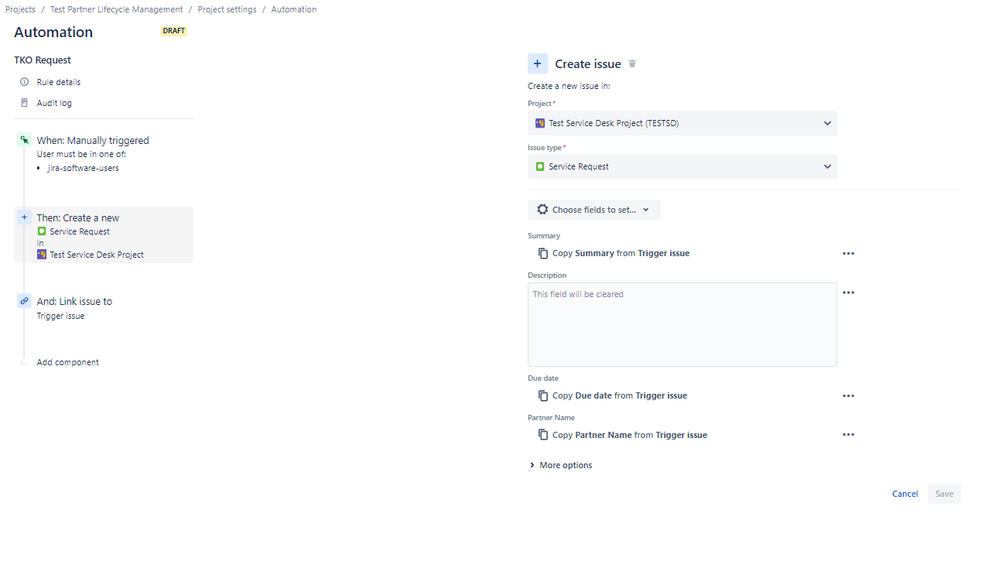Open the three-dot menu for Due date
The height and width of the screenshot is (568, 999).
point(848,395)
